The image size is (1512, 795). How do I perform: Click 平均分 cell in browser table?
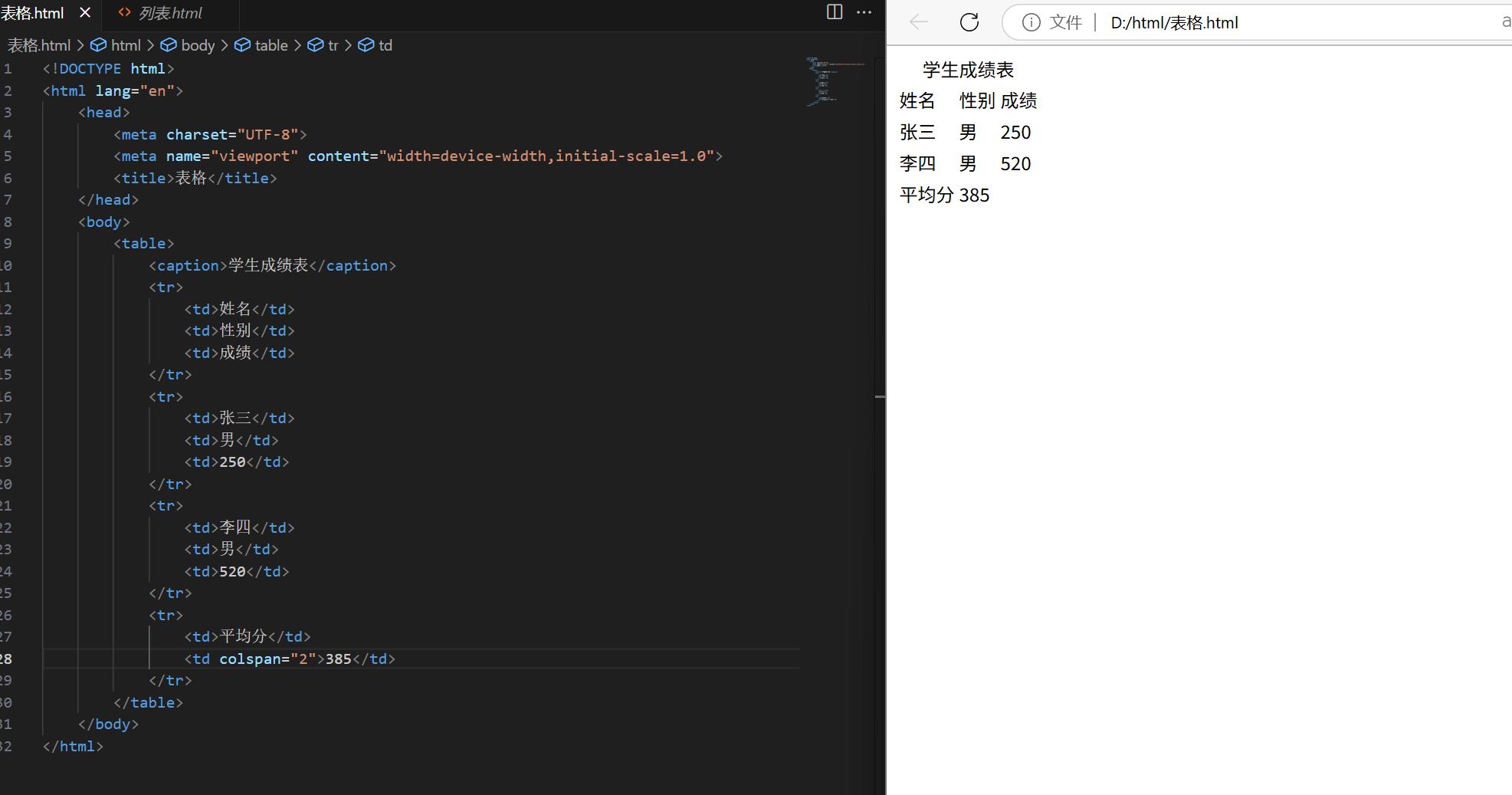tap(927, 195)
